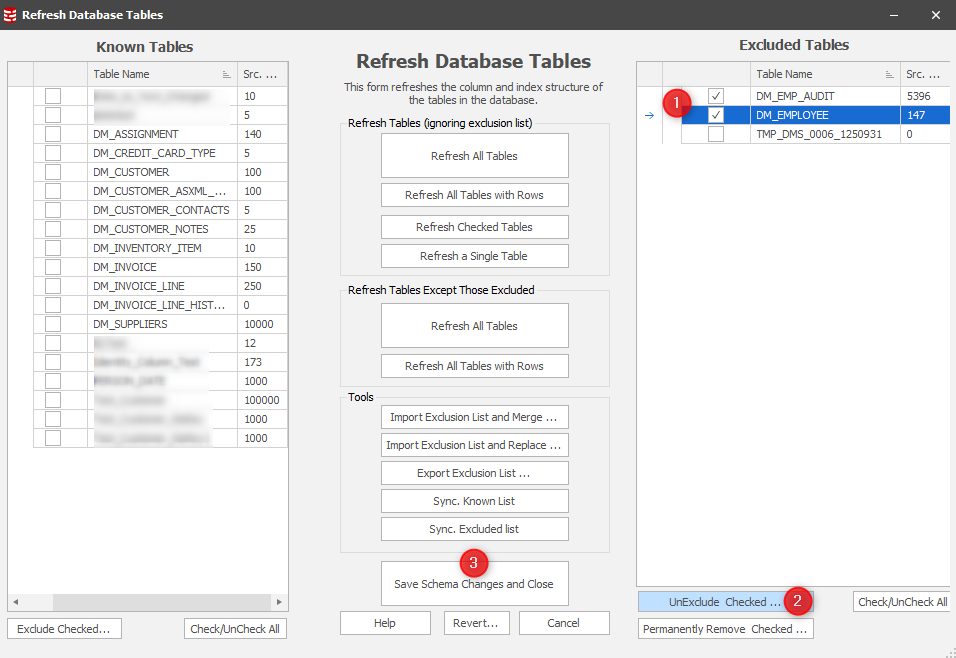Enable the DM_SUPPLIERS row checkbox
The image size is (956, 658).
click(x=53, y=324)
